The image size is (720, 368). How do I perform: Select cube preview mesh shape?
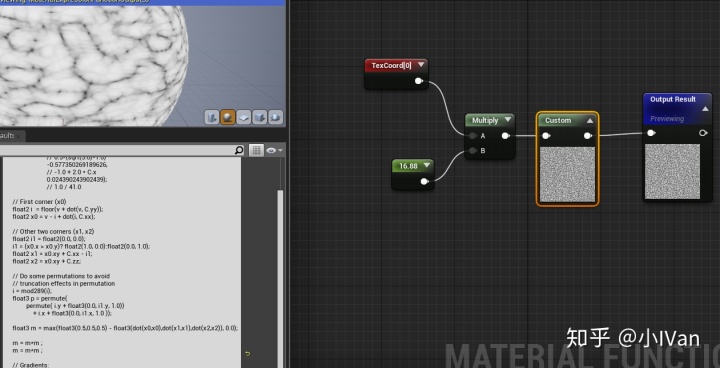259,117
